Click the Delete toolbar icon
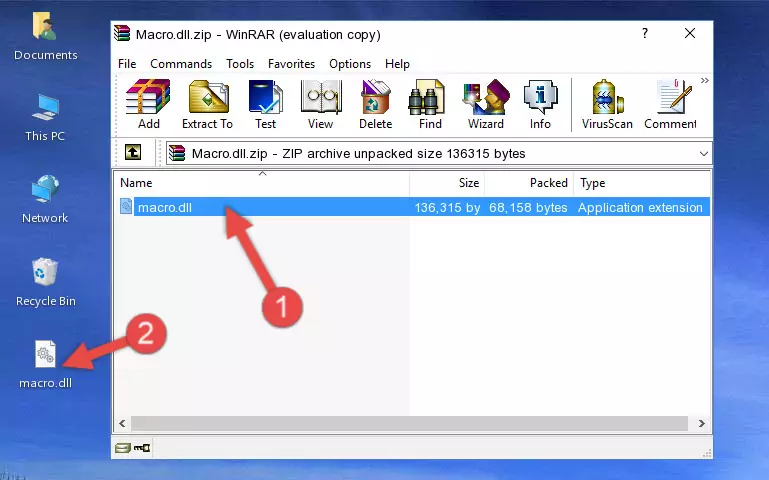 (375, 104)
